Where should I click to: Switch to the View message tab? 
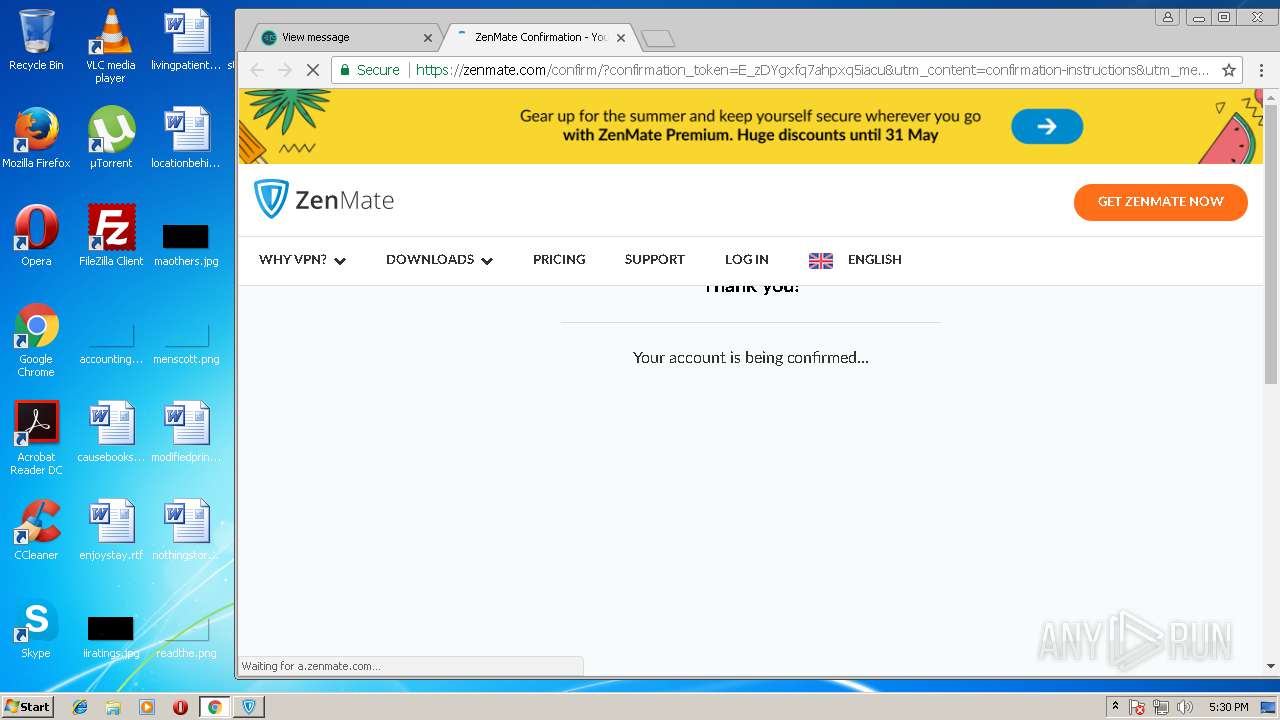343,37
